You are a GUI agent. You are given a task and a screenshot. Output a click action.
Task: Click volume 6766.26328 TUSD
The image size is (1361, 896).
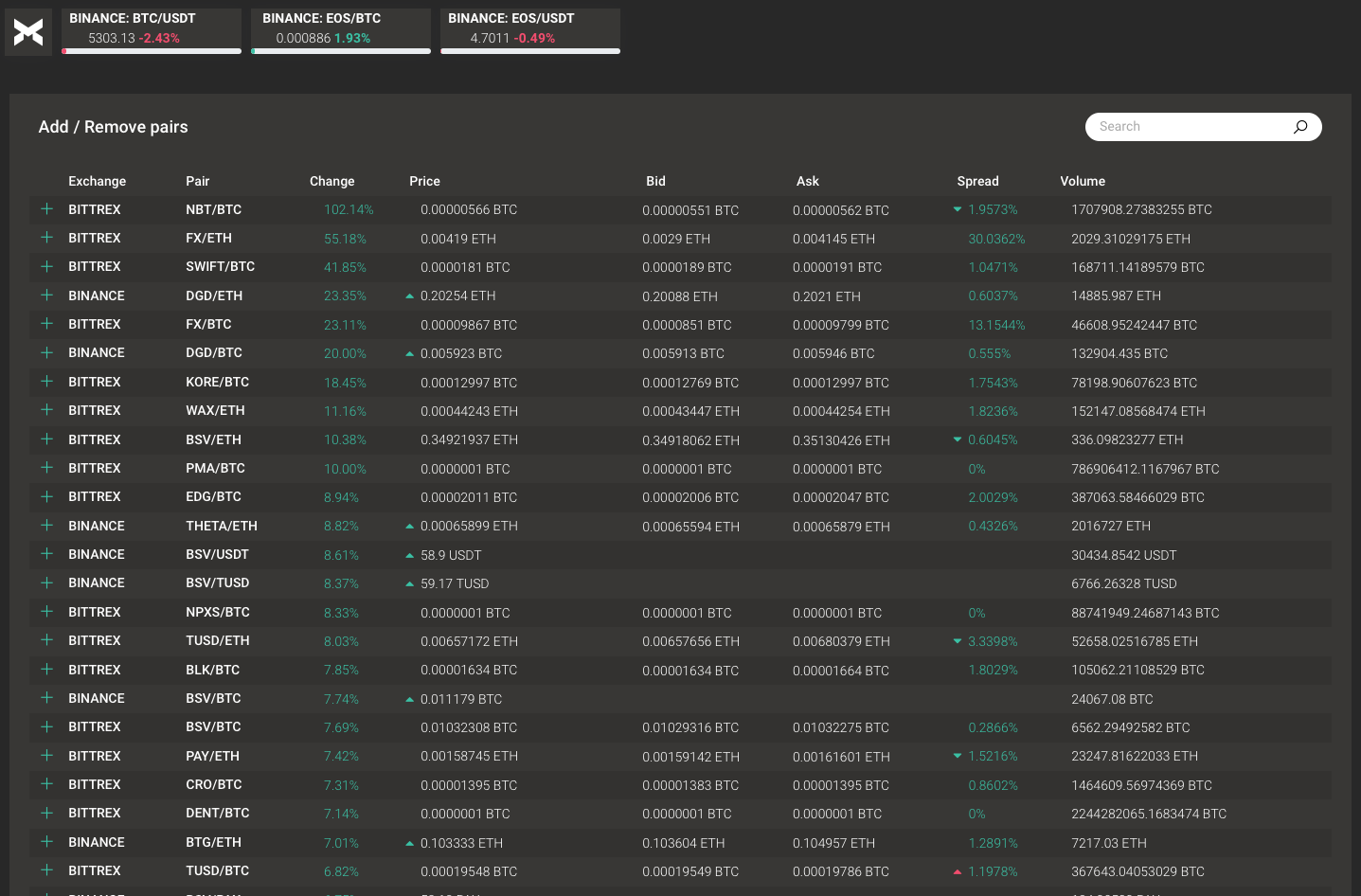click(1124, 583)
